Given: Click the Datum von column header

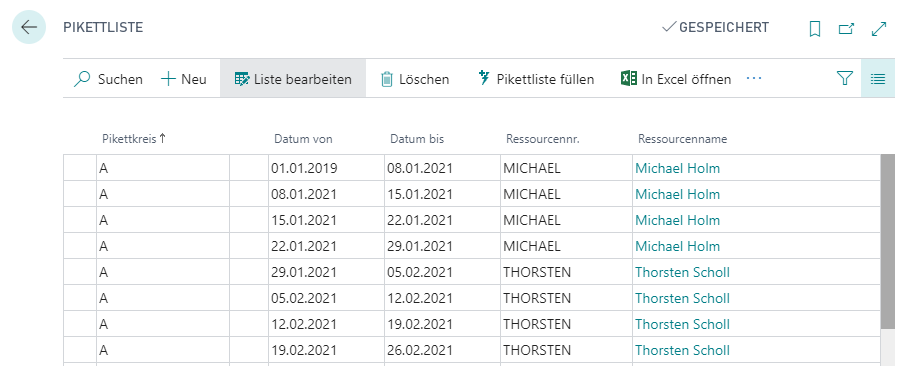Looking at the screenshot, I should [303, 139].
